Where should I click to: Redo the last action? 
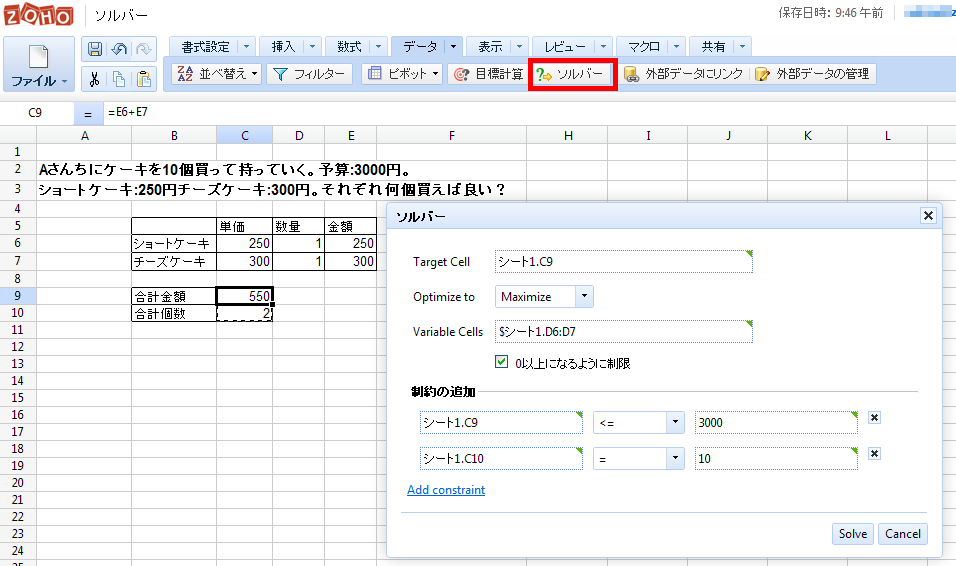tap(144, 49)
